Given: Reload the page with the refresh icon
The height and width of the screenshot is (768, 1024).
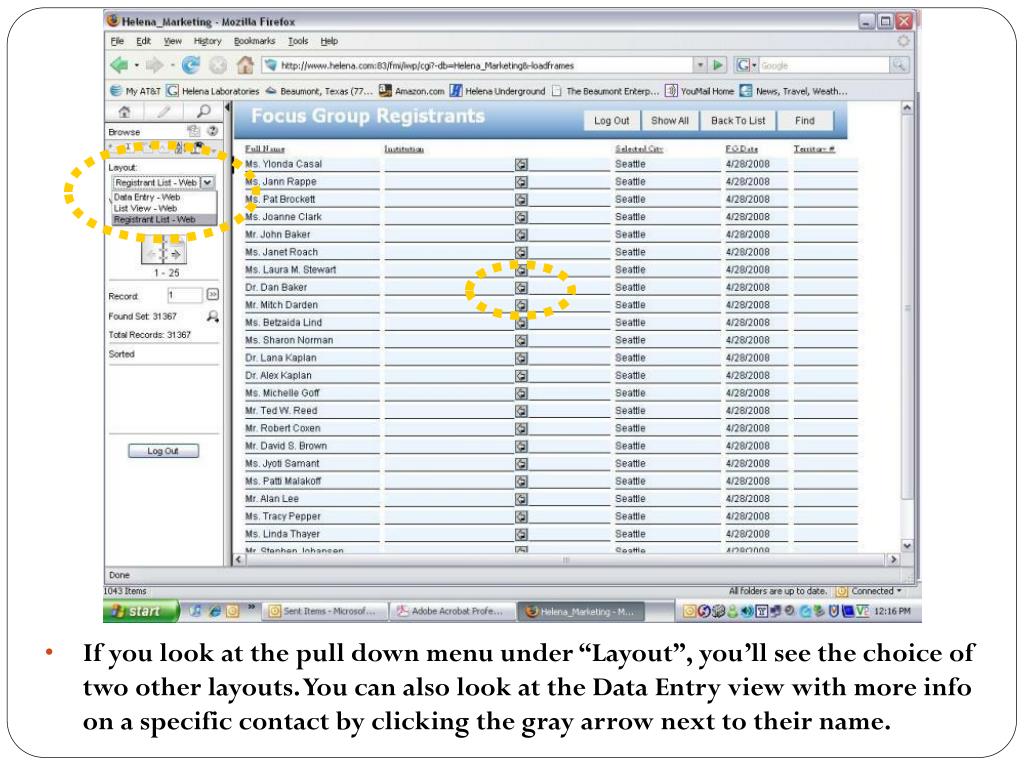Looking at the screenshot, I should point(191,65).
